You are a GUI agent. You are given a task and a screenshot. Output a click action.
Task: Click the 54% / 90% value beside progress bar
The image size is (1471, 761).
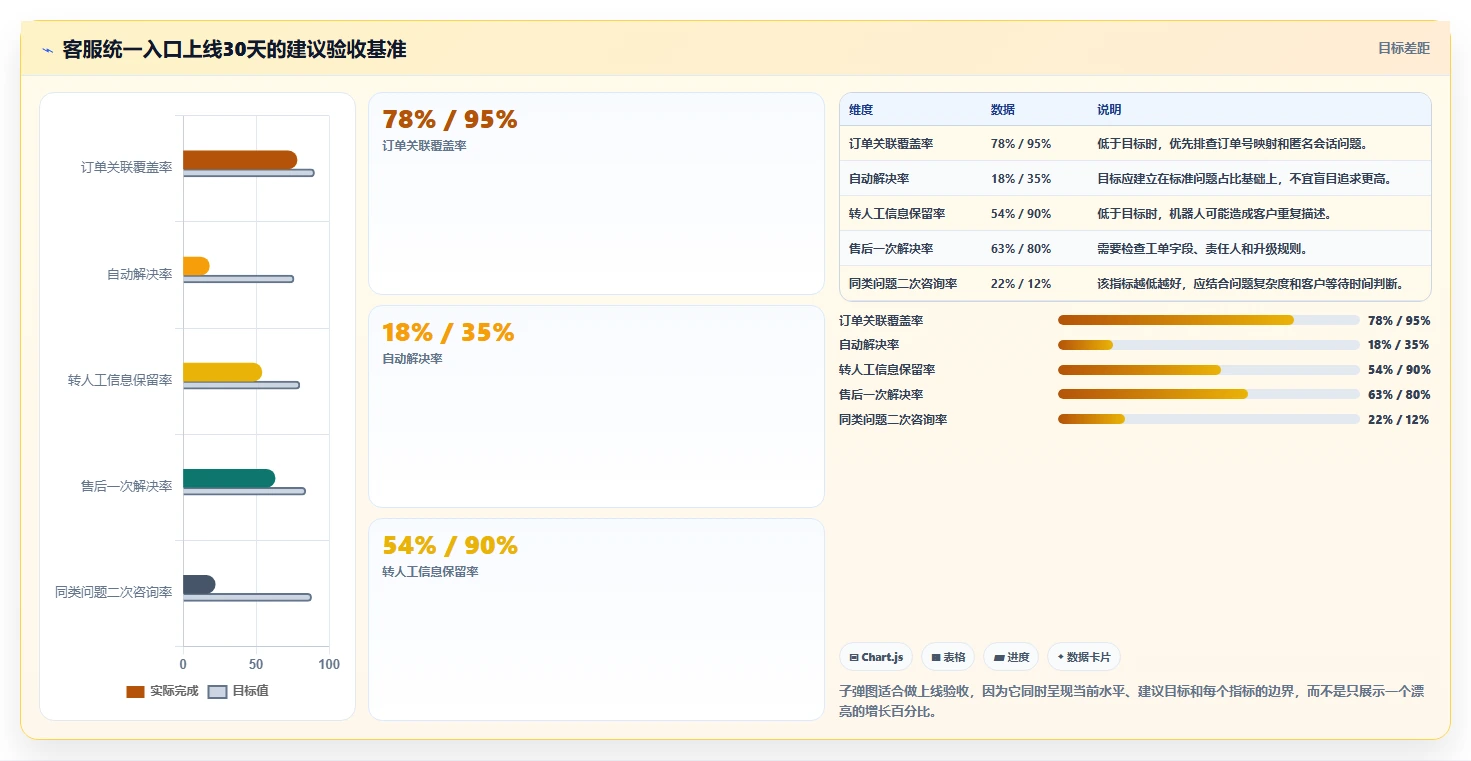click(1399, 370)
